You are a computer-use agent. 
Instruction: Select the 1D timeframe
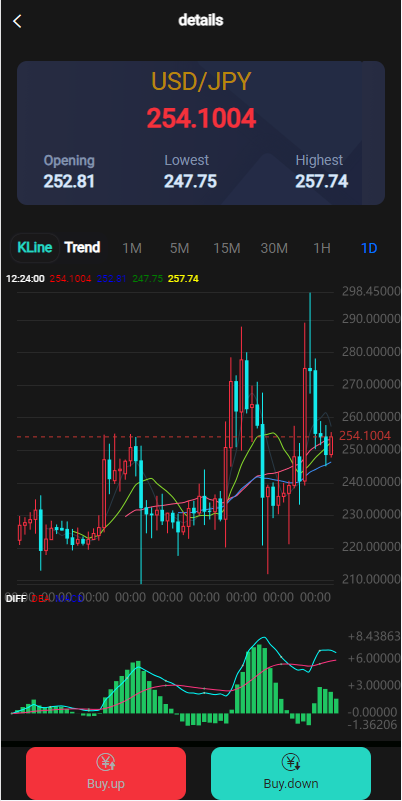coord(369,249)
